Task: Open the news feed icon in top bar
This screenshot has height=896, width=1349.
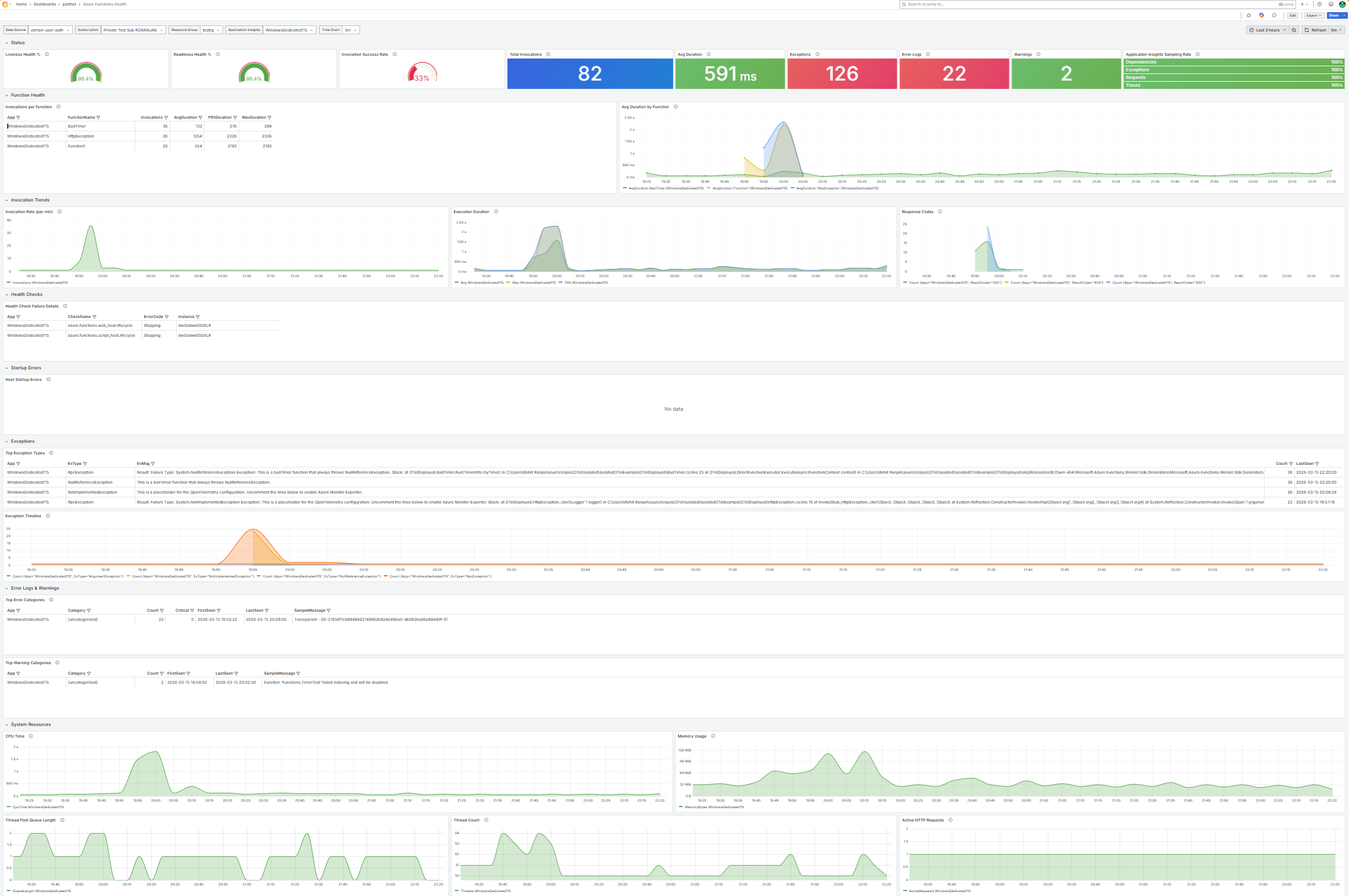Action: click(x=1331, y=4)
